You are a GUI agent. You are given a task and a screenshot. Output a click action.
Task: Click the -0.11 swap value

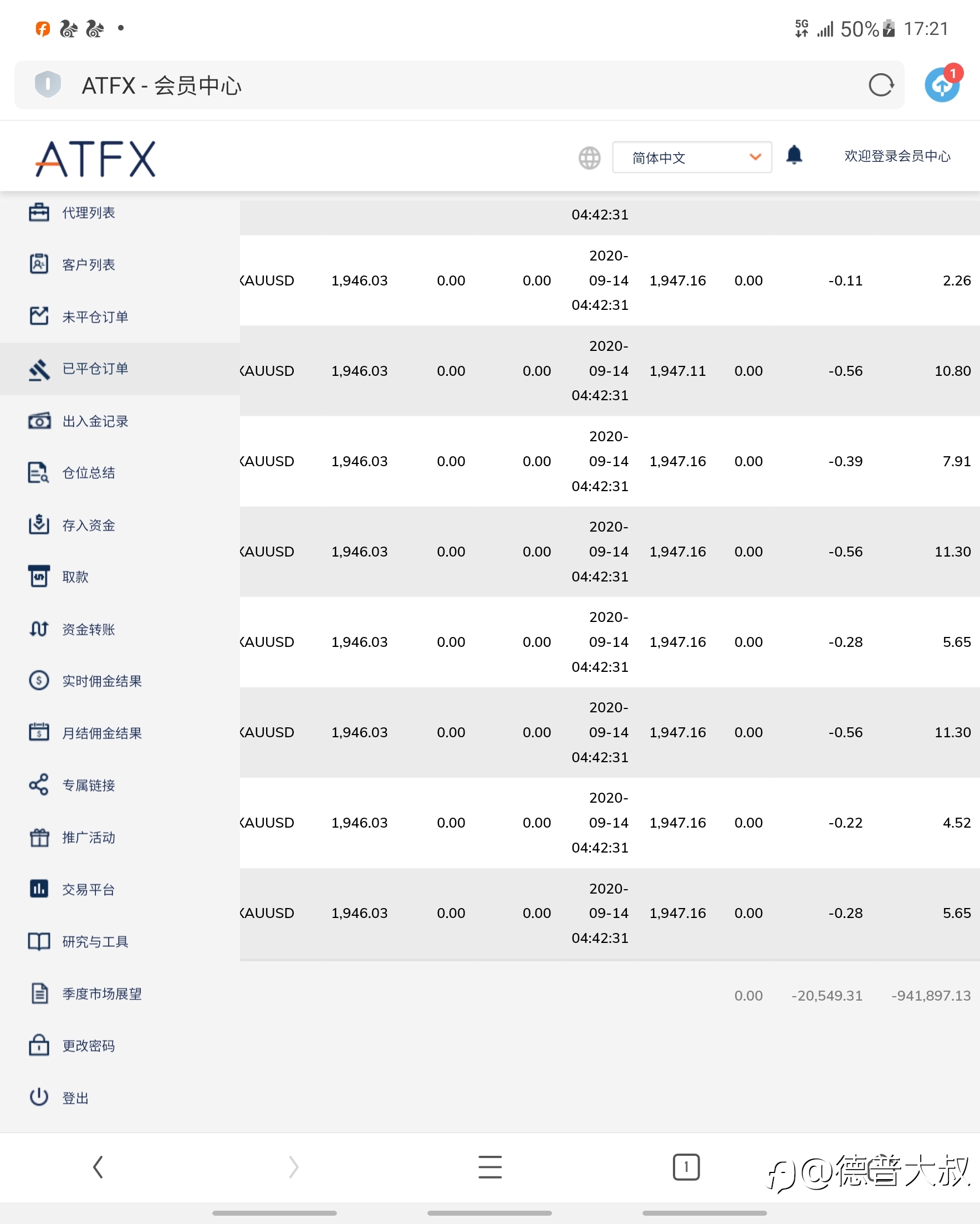(845, 280)
